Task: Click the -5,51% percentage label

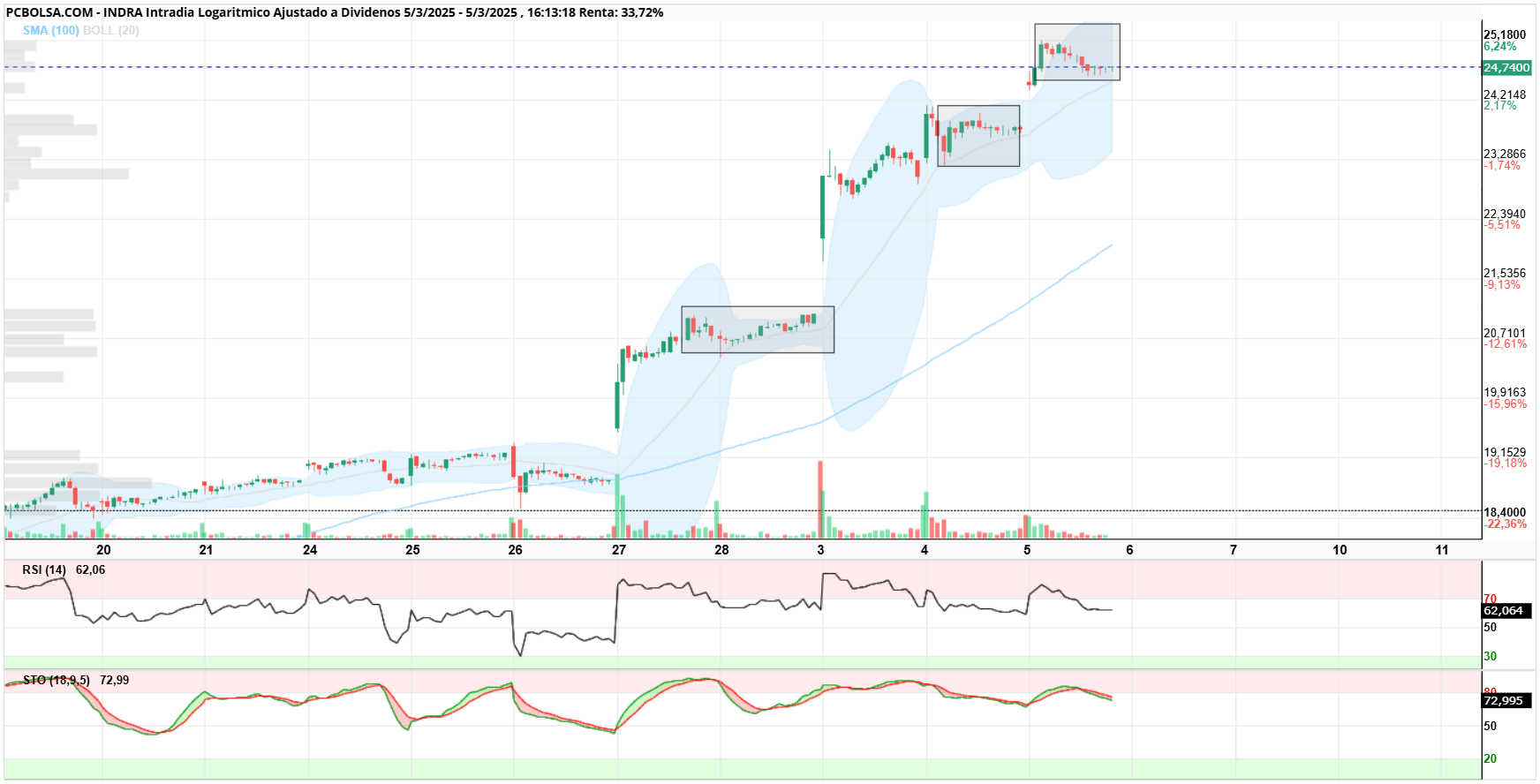Action: (x=1502, y=225)
